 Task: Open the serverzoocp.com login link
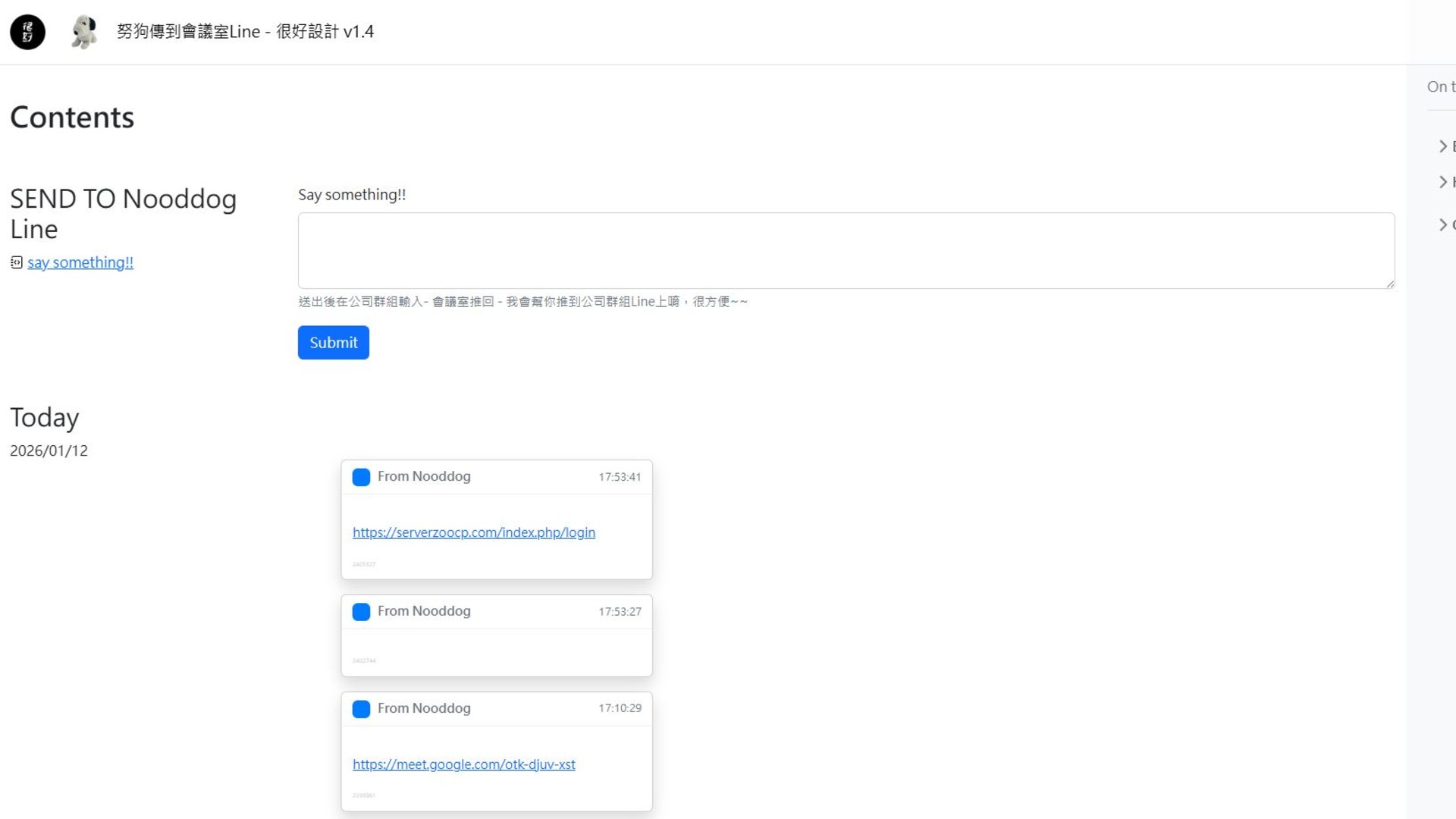pyautogui.click(x=473, y=532)
